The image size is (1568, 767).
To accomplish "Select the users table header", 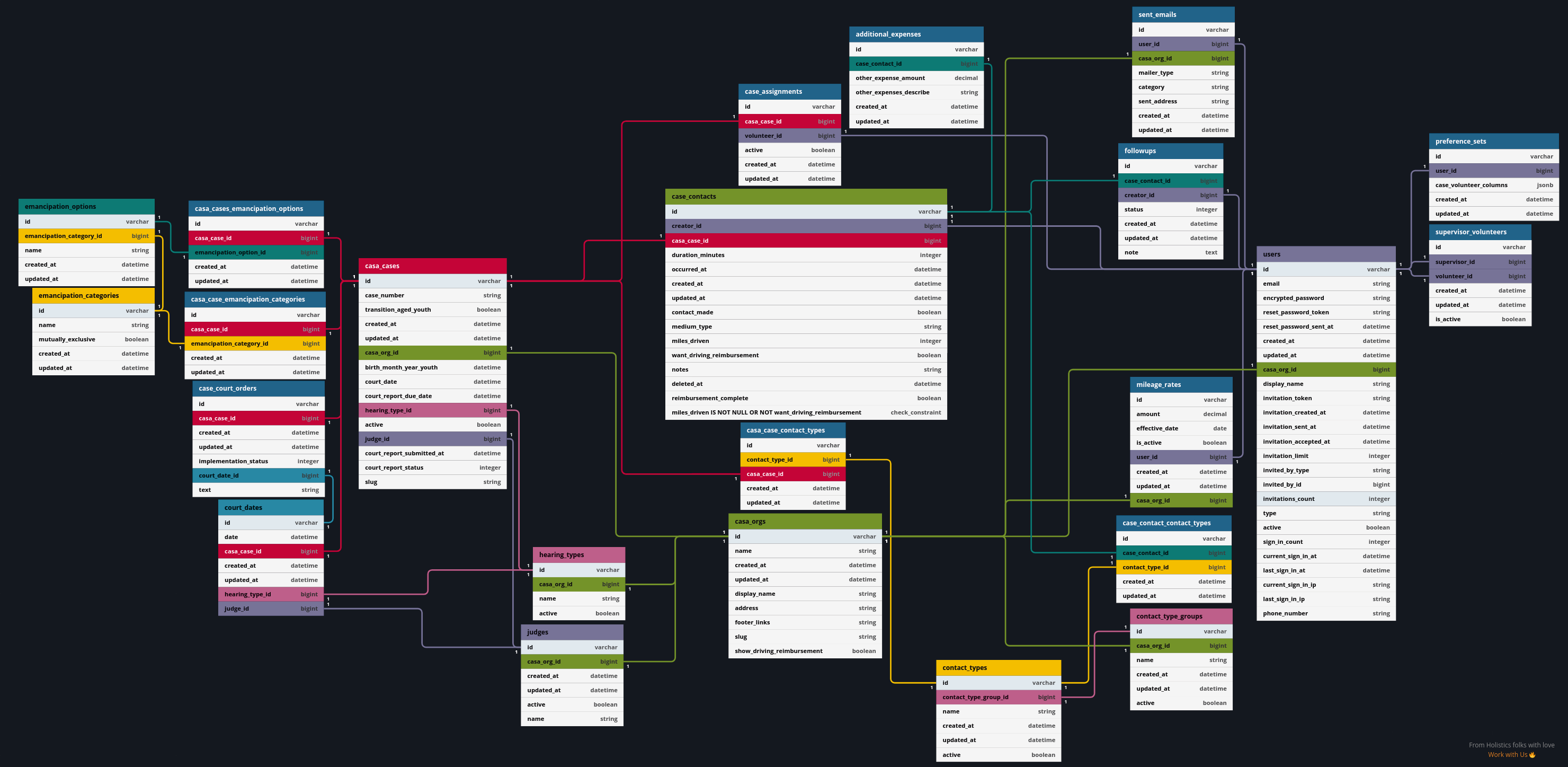I will click(x=1325, y=254).
